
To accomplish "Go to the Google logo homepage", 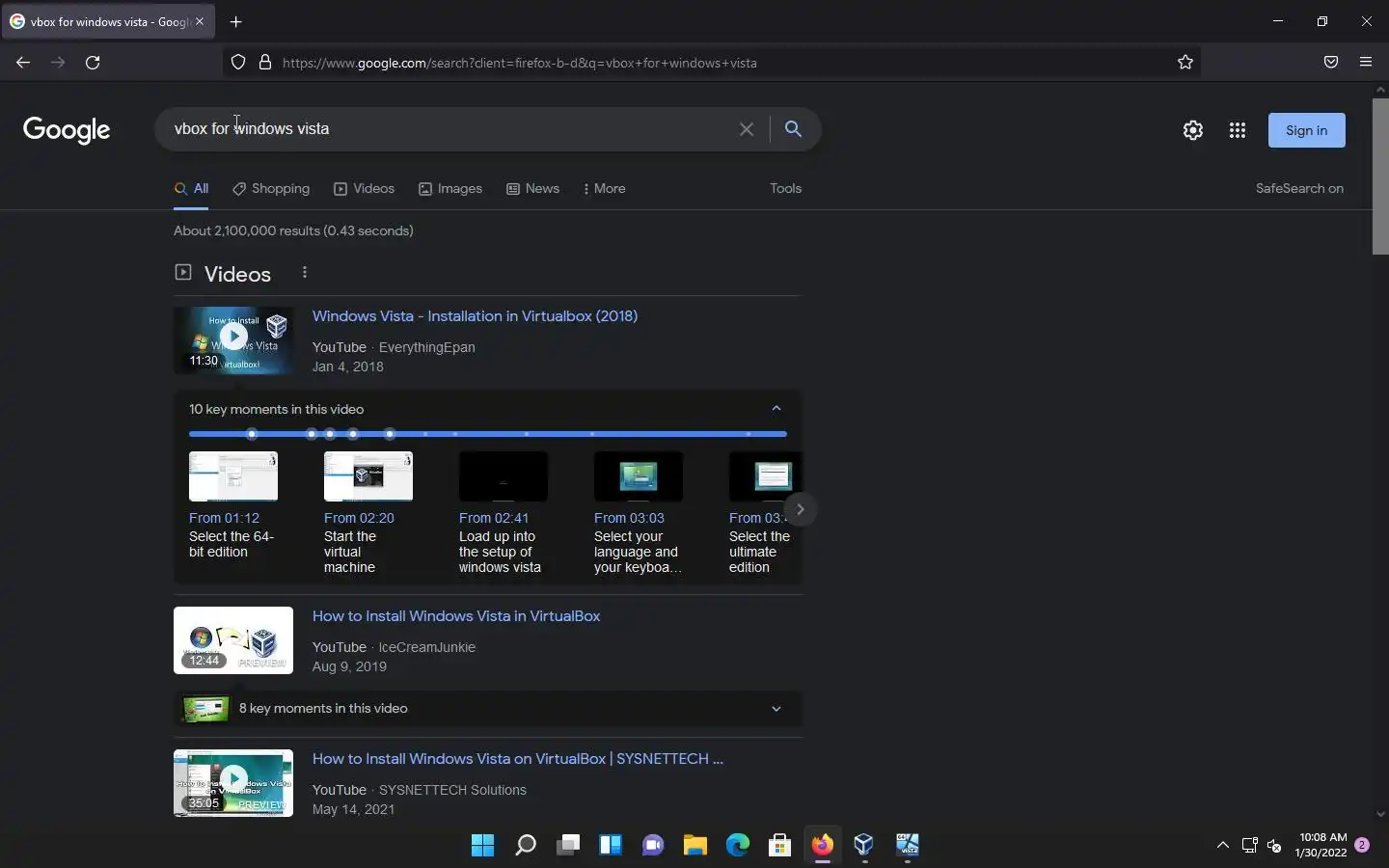I will pyautogui.click(x=67, y=130).
